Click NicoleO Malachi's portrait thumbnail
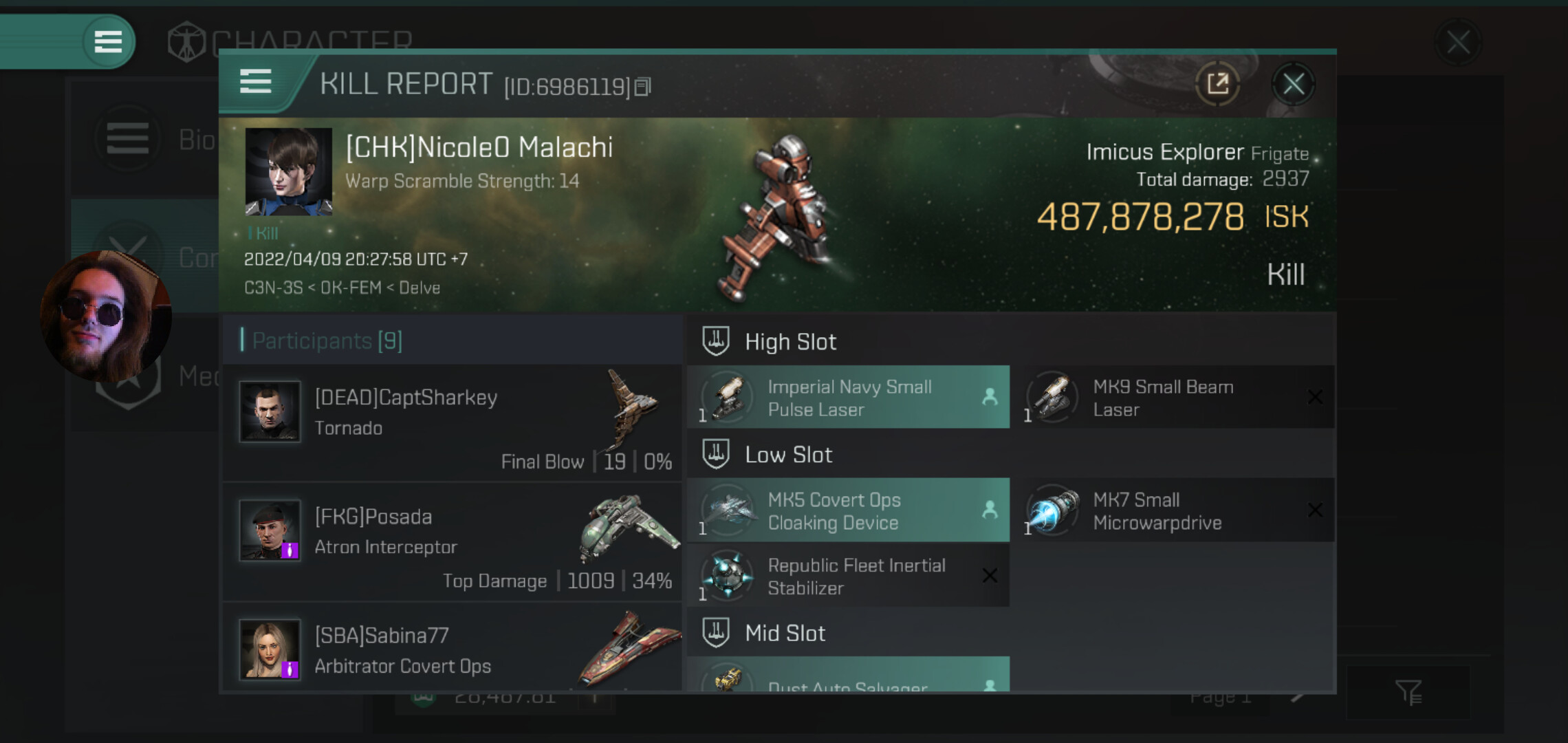This screenshot has height=743, width=1568. (289, 171)
